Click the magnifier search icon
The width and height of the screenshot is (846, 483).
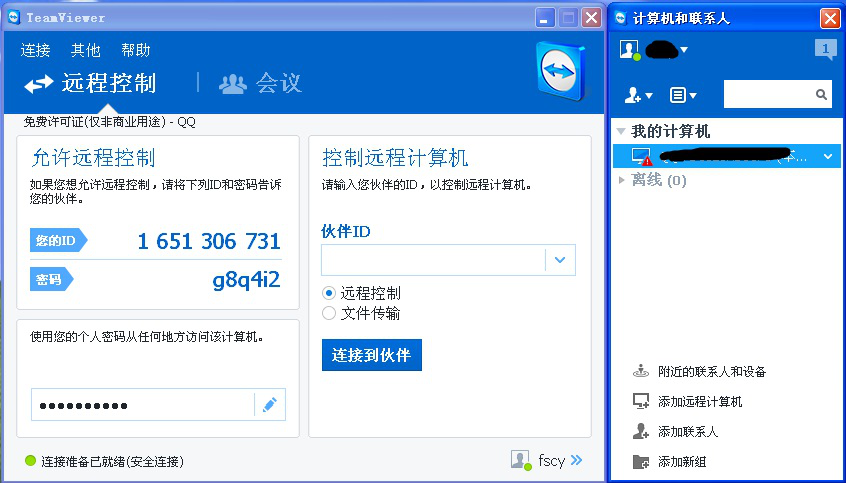click(x=821, y=94)
